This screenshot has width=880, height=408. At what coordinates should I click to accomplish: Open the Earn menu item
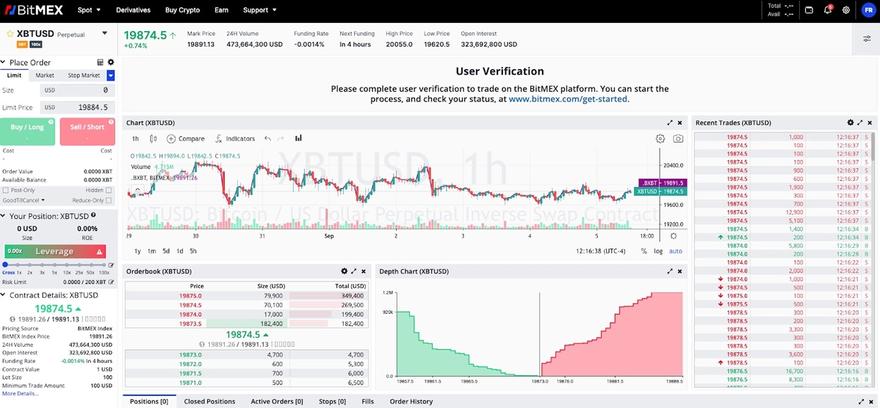tap(221, 10)
